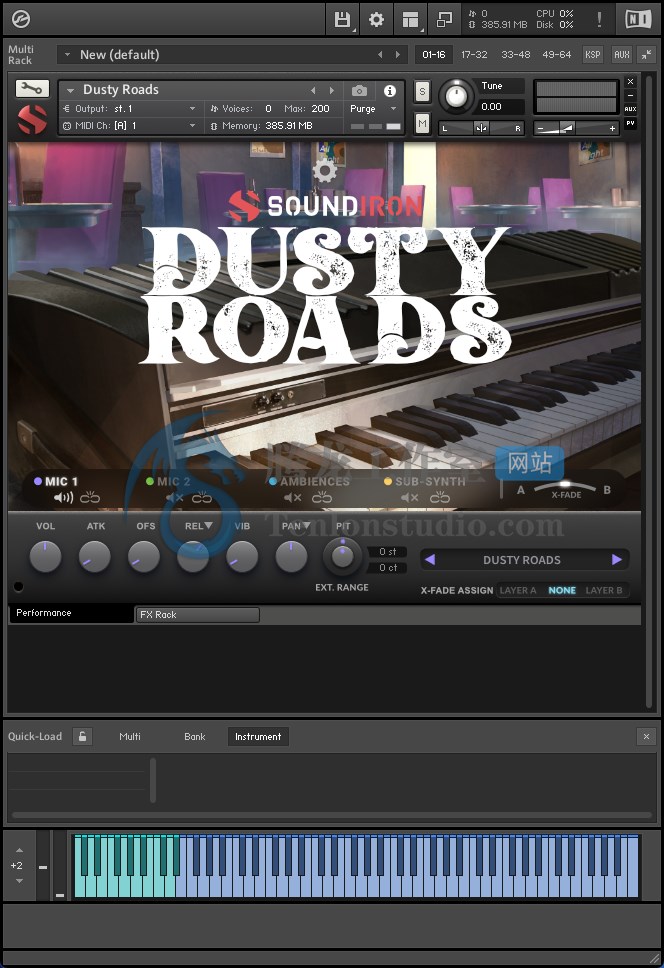
Task: Click the KSP button
Action: click(x=592, y=54)
